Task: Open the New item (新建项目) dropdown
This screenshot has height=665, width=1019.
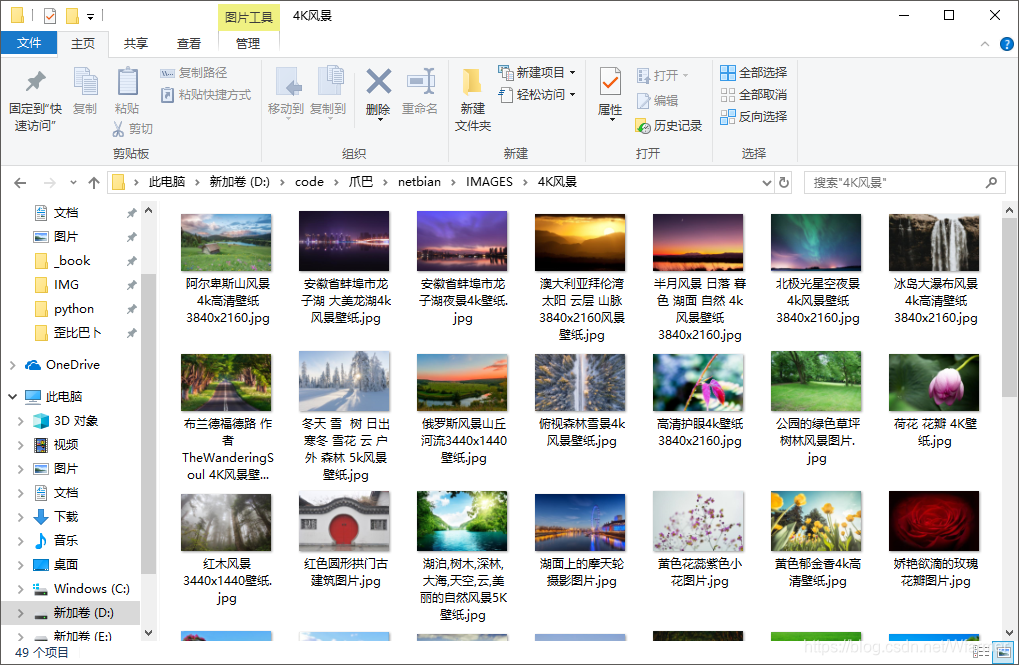Action: point(573,73)
